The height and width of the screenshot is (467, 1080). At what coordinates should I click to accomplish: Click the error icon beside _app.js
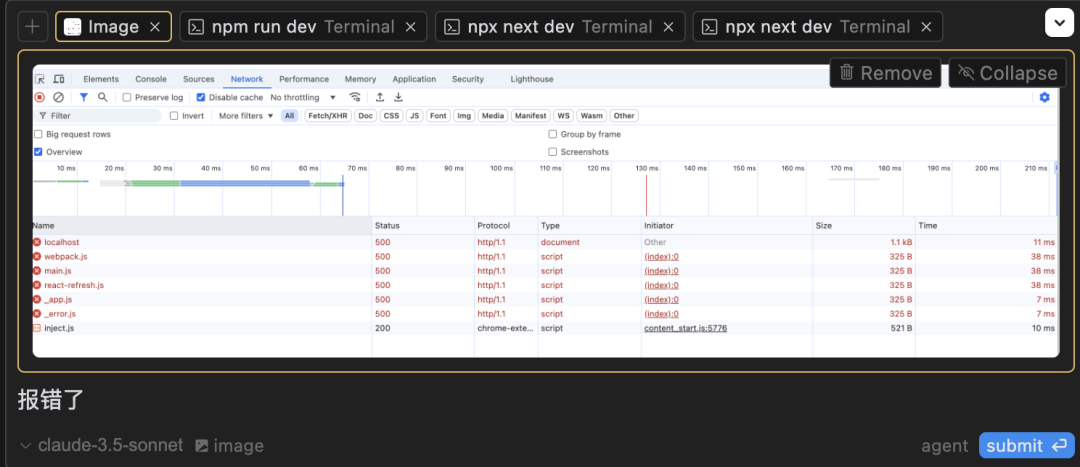point(37,300)
